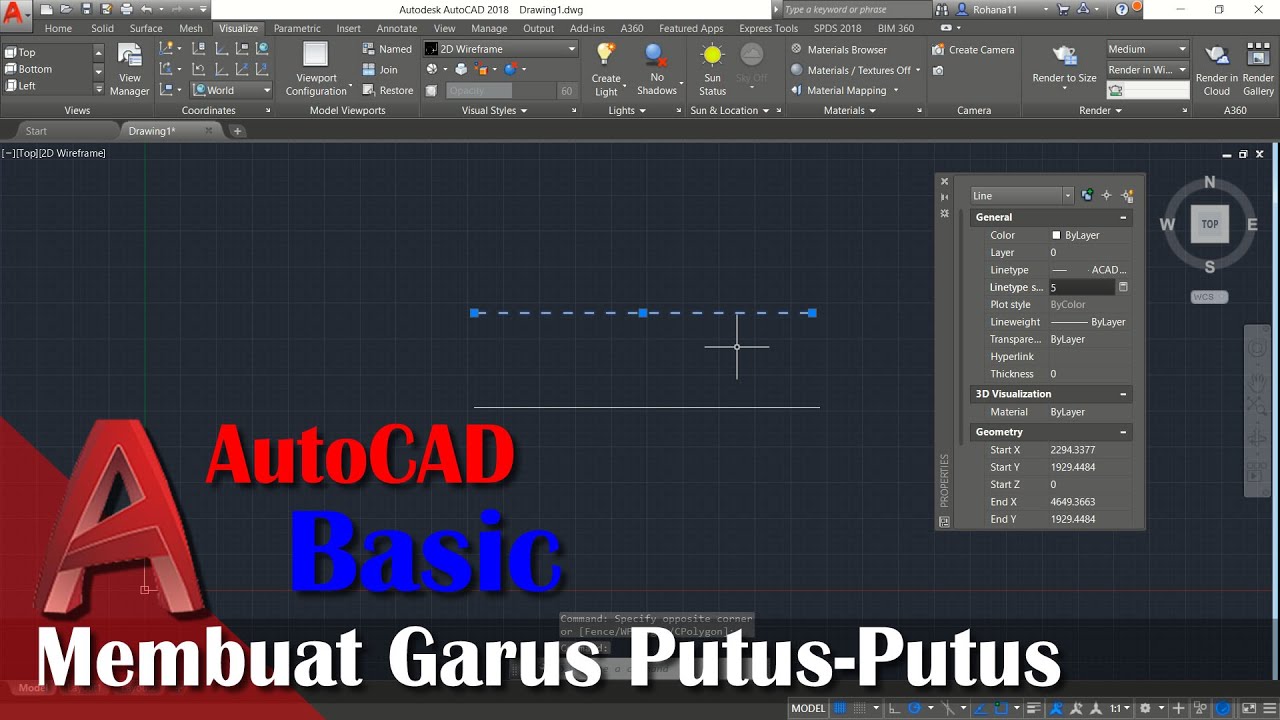This screenshot has width=1280, height=720.
Task: Toggle polar tracking in status bar
Action: point(915,708)
